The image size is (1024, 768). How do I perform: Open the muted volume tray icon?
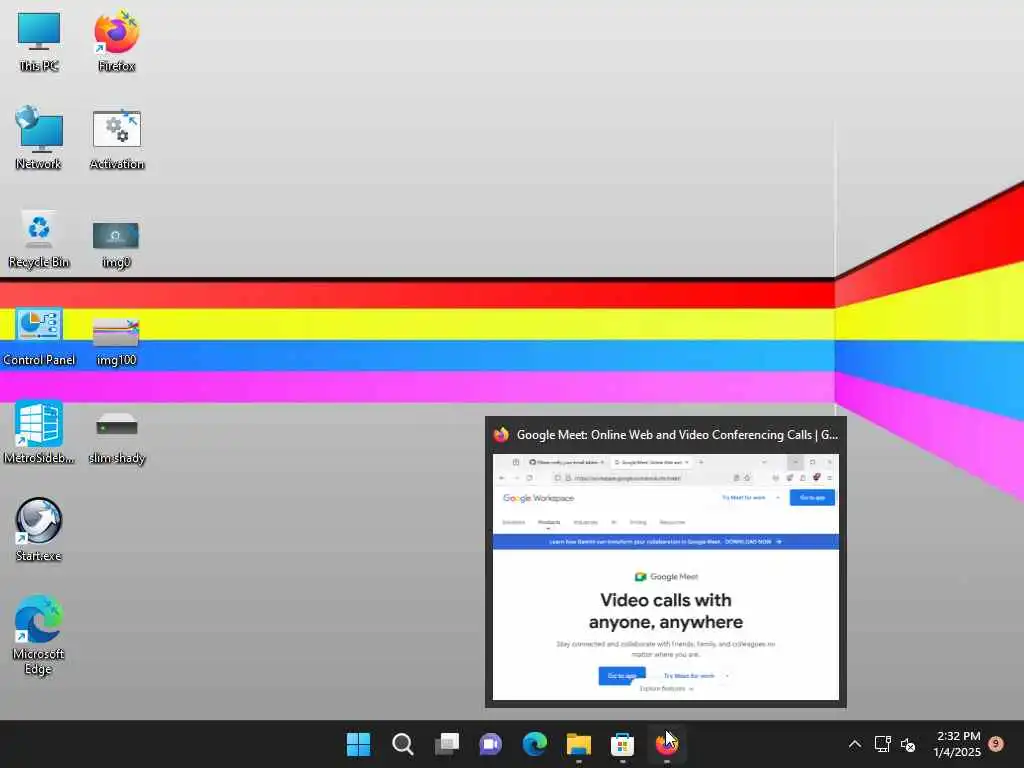click(908, 744)
